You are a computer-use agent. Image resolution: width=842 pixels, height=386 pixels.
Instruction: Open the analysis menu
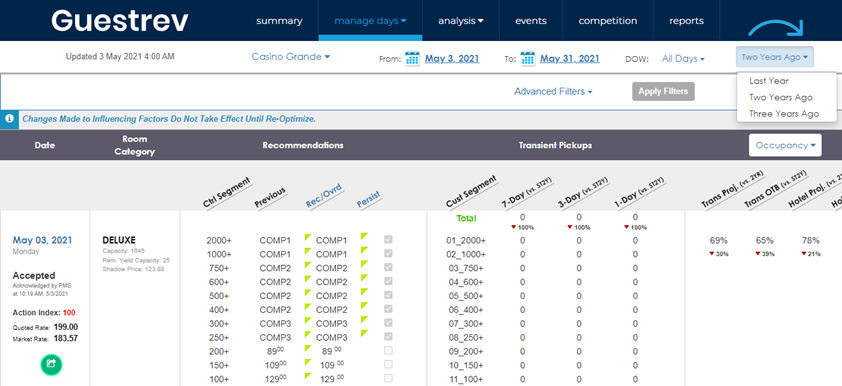click(461, 21)
